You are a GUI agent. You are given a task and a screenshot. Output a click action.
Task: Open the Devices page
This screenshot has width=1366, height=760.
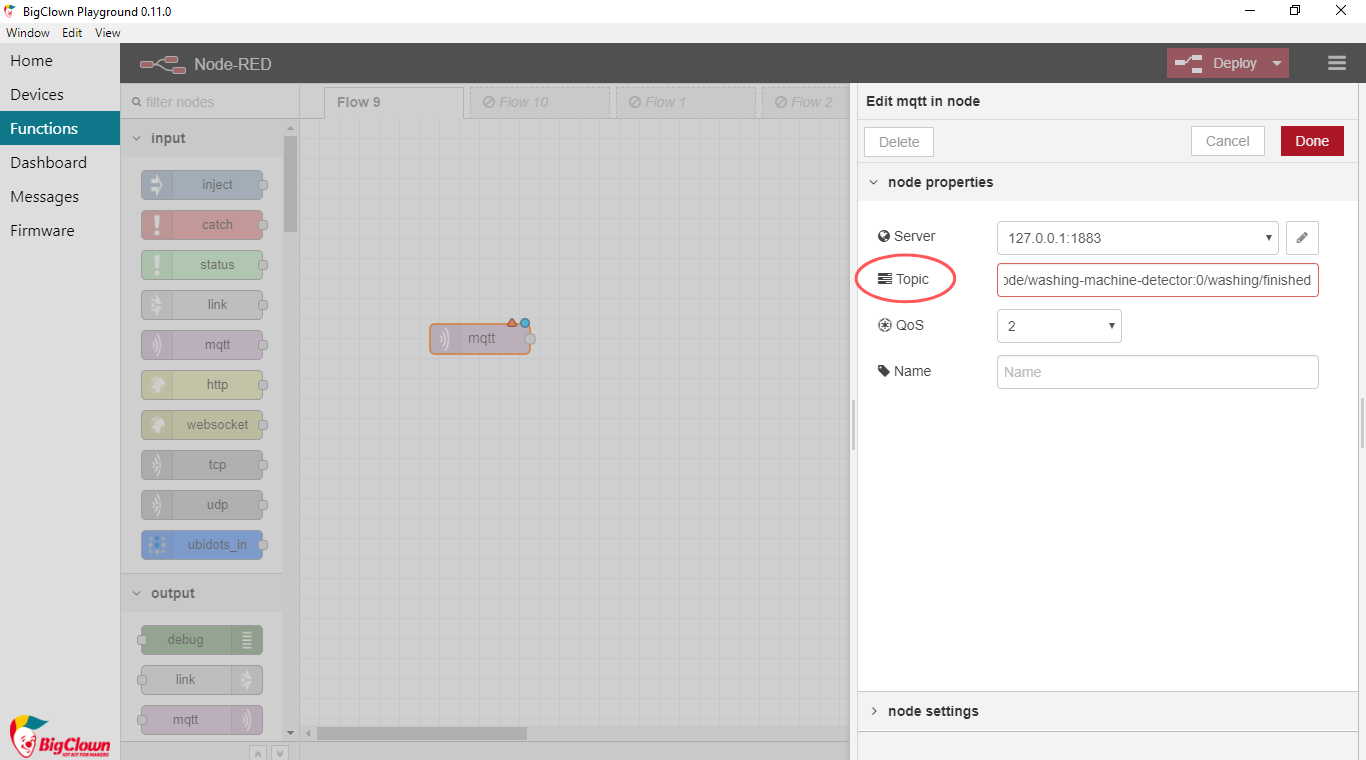pyautogui.click(x=60, y=95)
